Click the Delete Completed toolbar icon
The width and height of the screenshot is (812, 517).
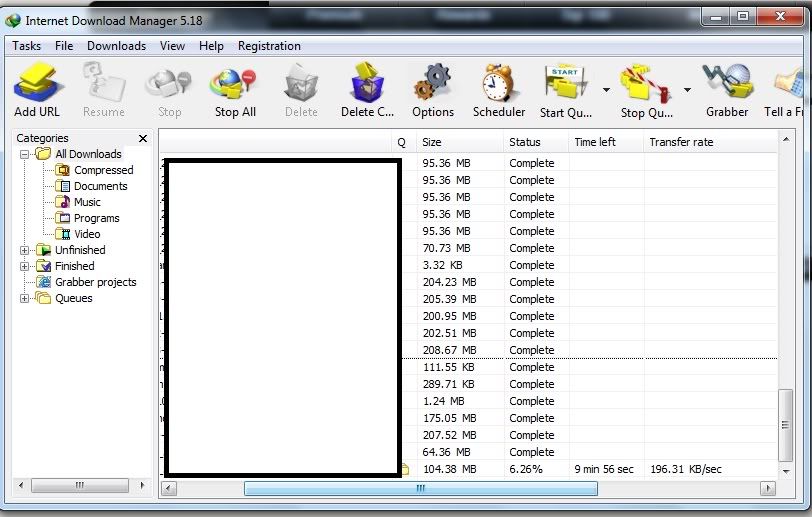point(367,83)
